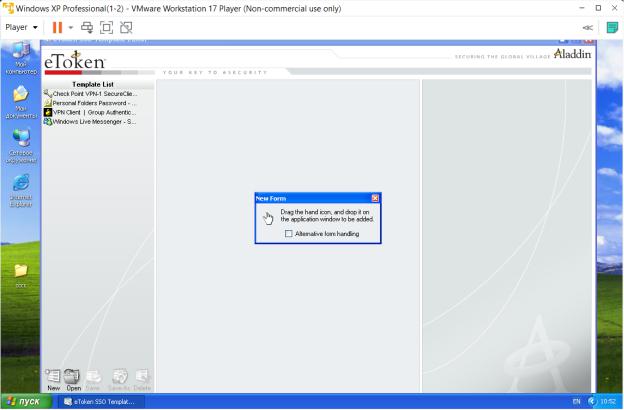Select Internet Explorer desktop icon

(21, 191)
